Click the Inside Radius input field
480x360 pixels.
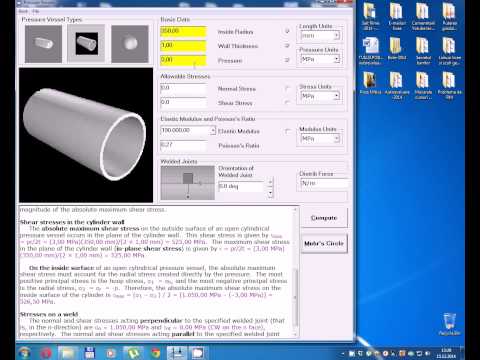pyautogui.click(x=183, y=31)
